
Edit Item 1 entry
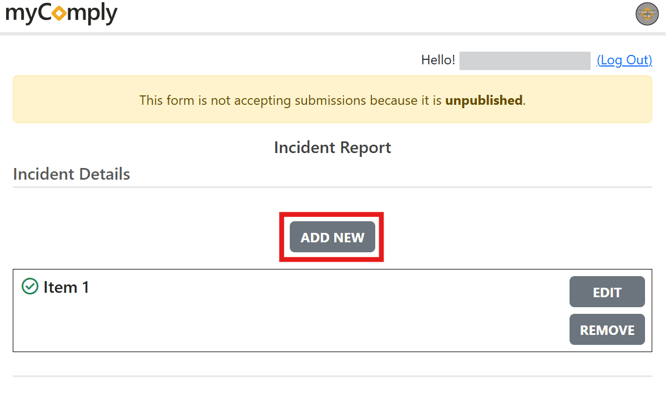[x=607, y=292]
